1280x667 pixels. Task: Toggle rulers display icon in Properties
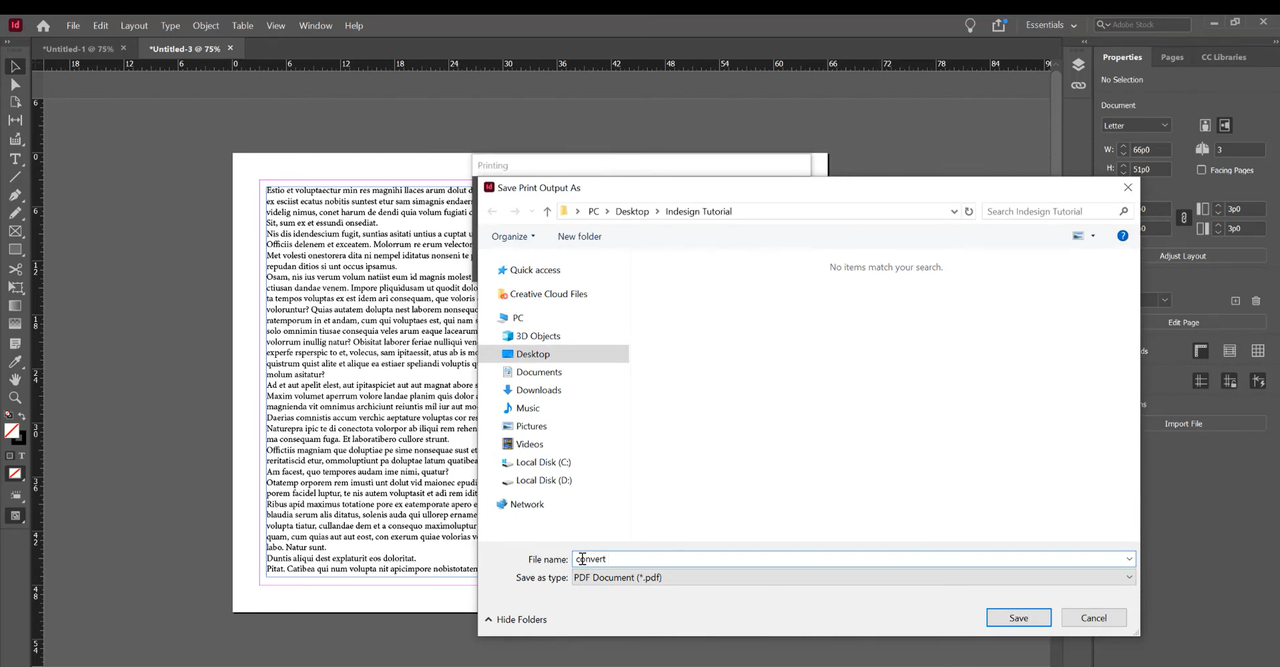pos(1201,351)
